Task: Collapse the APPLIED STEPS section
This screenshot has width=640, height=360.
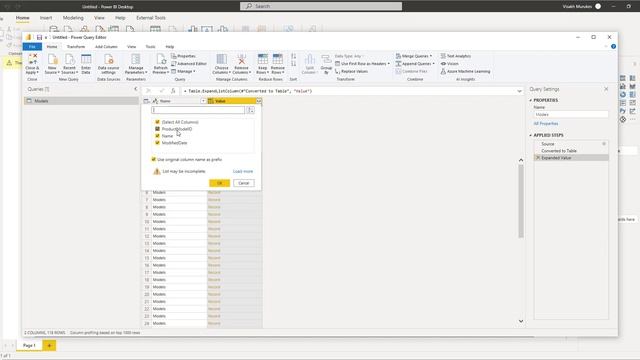Action: [x=531, y=135]
